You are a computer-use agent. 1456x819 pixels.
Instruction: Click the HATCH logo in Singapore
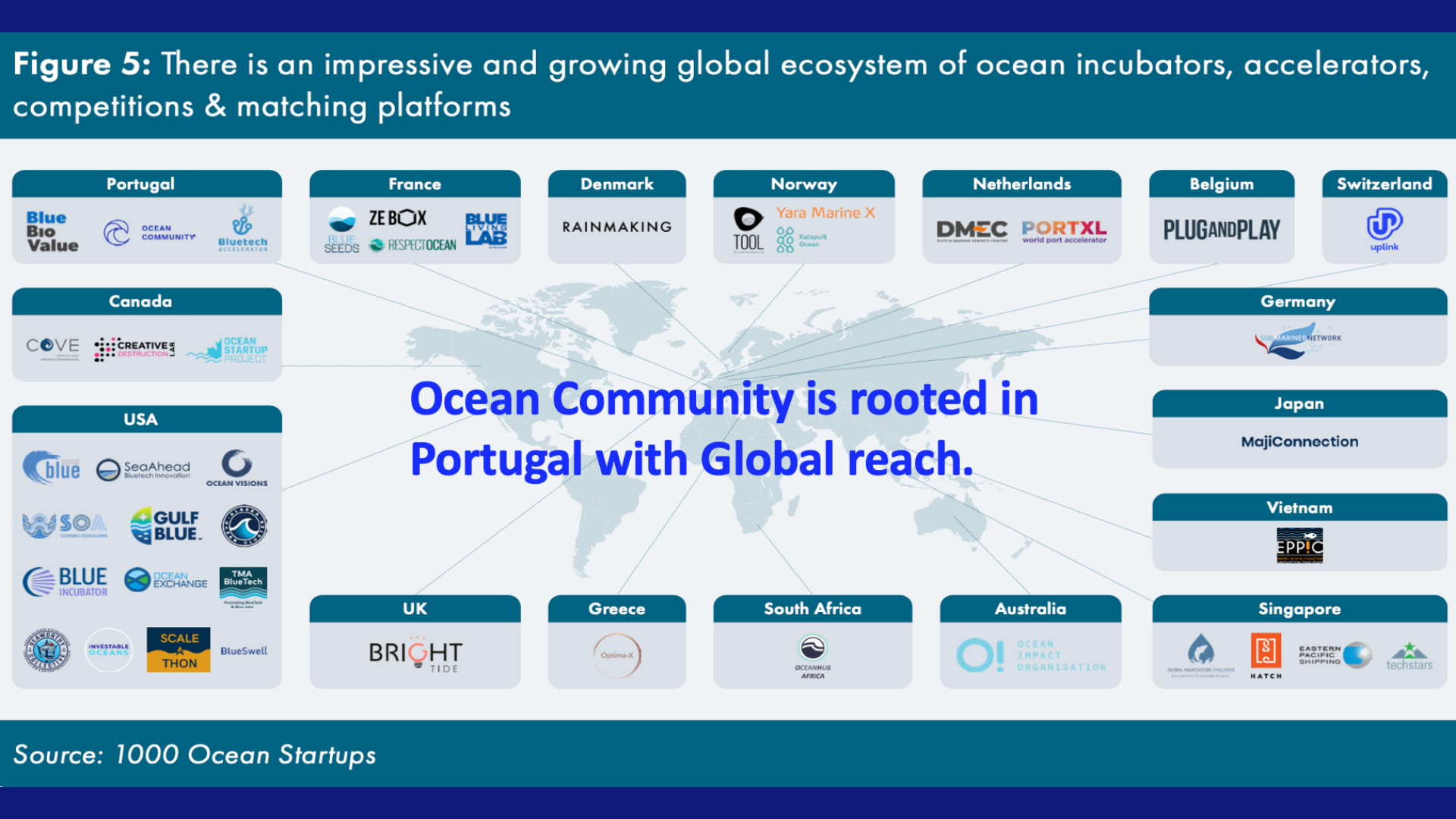click(x=1266, y=655)
